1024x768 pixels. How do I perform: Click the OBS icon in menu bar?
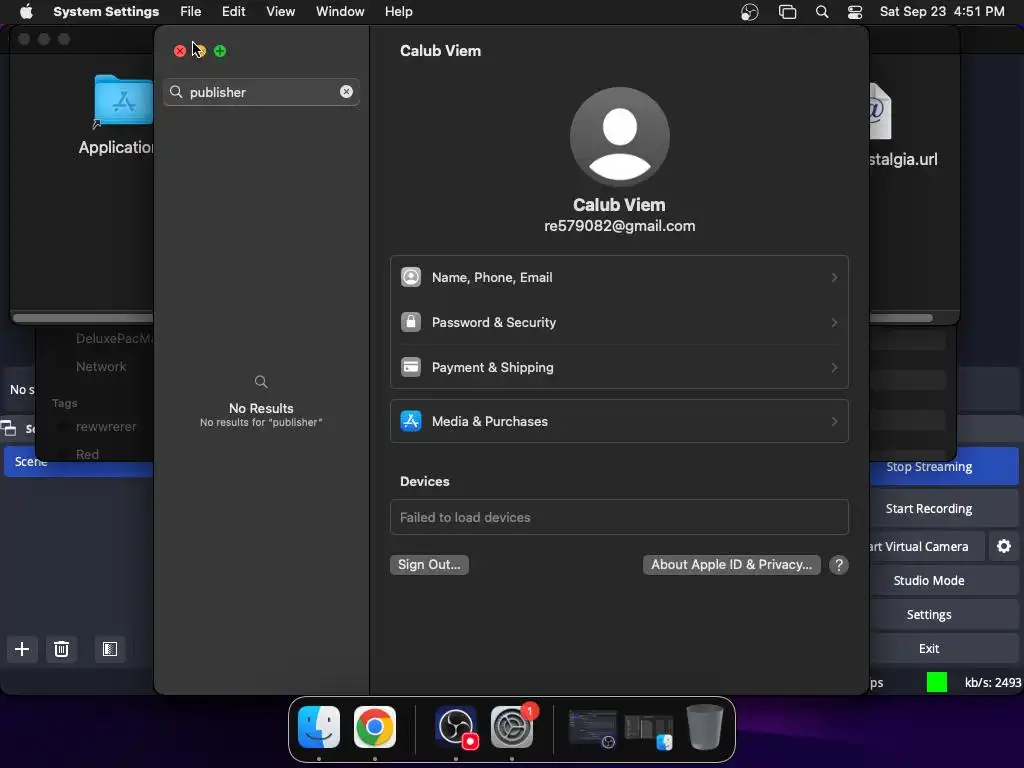coord(750,12)
